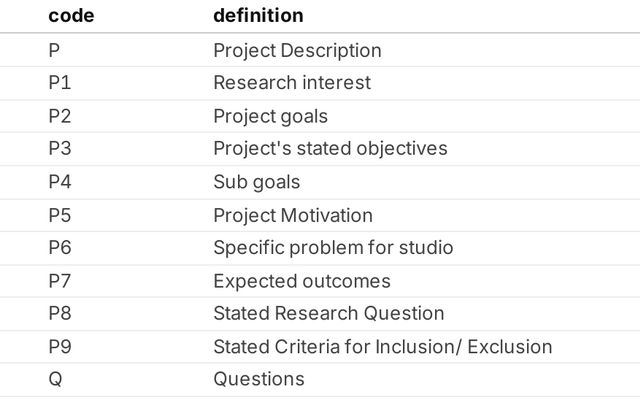Click the P2 code cell
Viewport: 640px width, 400px height.
[60, 116]
